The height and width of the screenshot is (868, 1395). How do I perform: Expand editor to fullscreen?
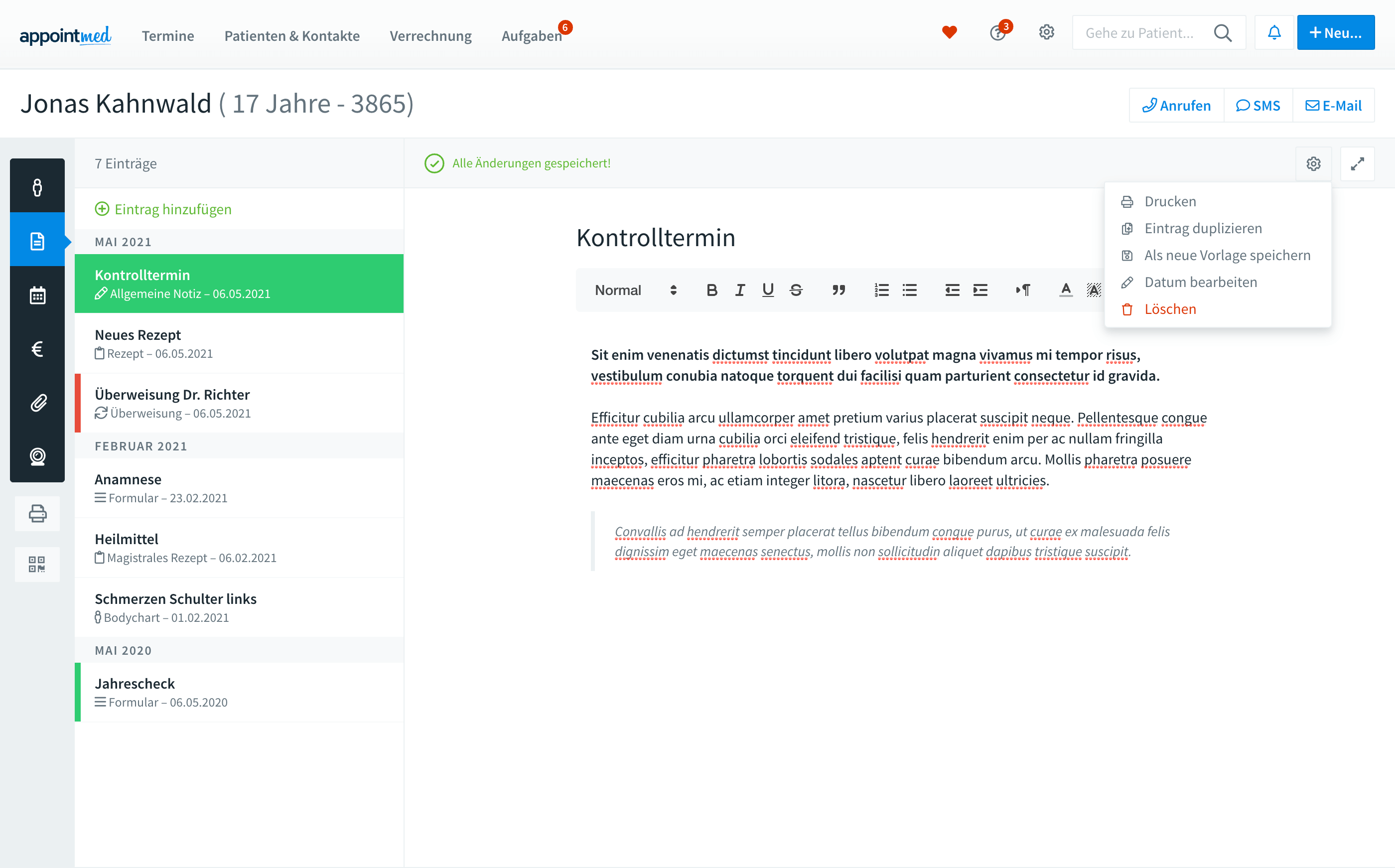click(1357, 164)
